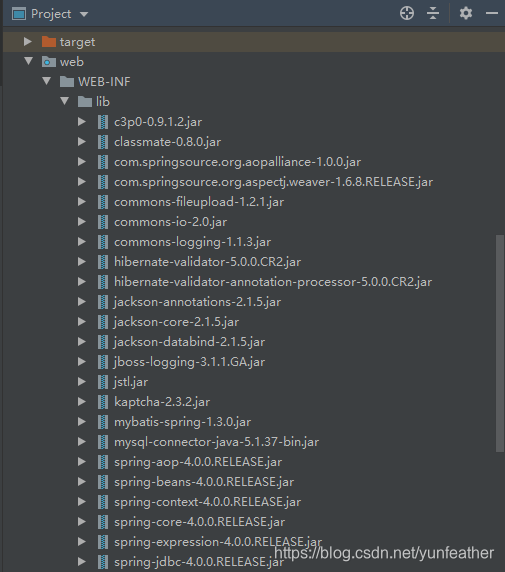Click jackson-annotations jar archive icon

[x=103, y=302]
